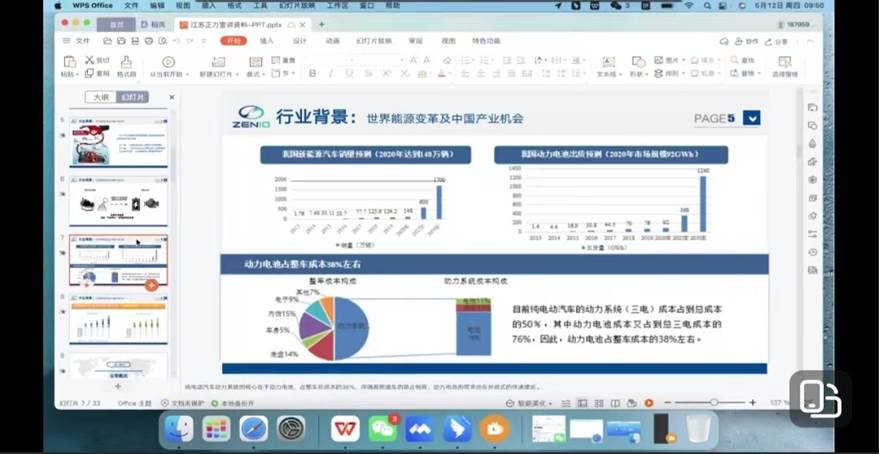Click zoom in plus button
The image size is (879, 454).
752,403
